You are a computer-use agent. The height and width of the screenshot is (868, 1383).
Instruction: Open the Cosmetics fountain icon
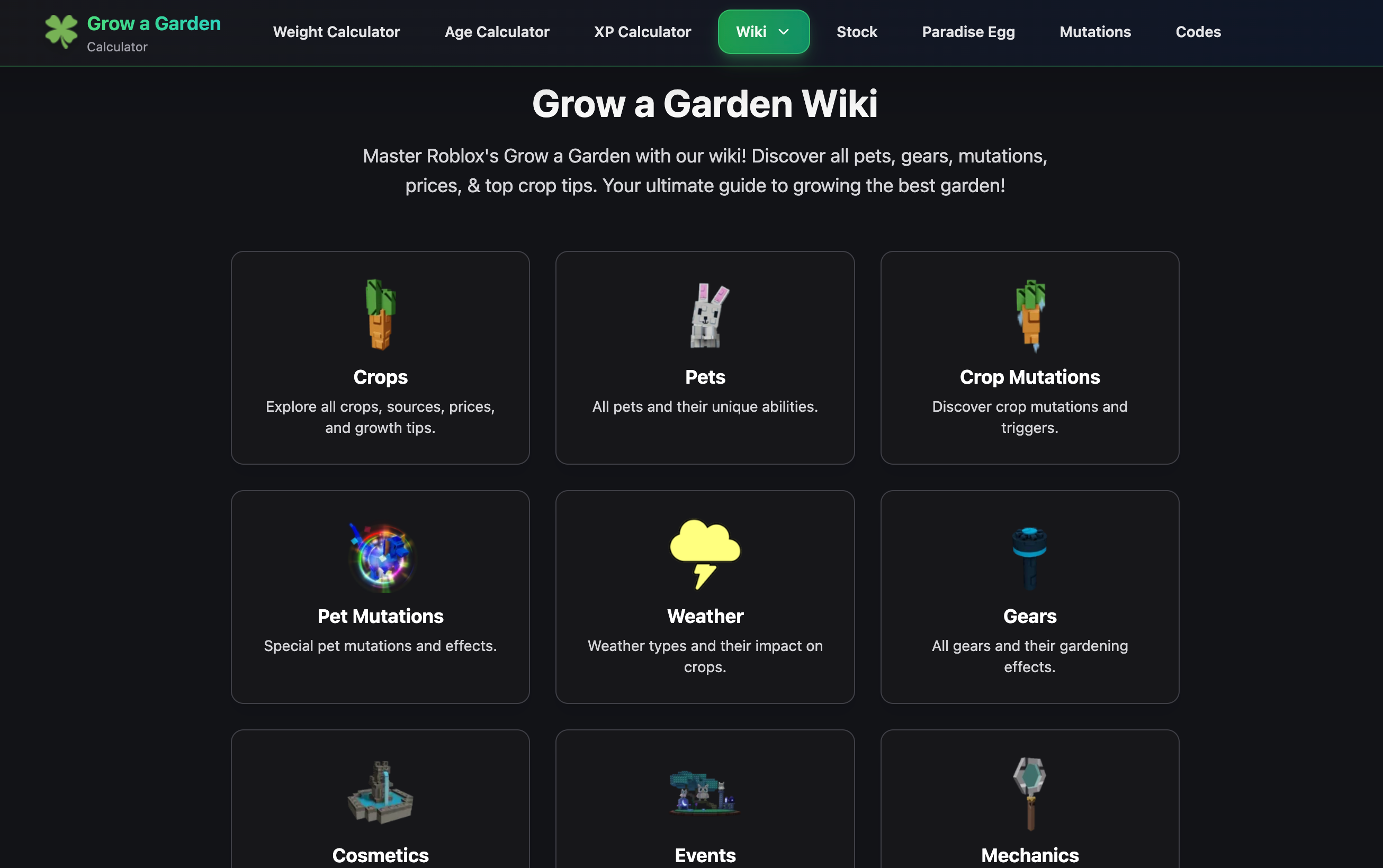click(380, 793)
